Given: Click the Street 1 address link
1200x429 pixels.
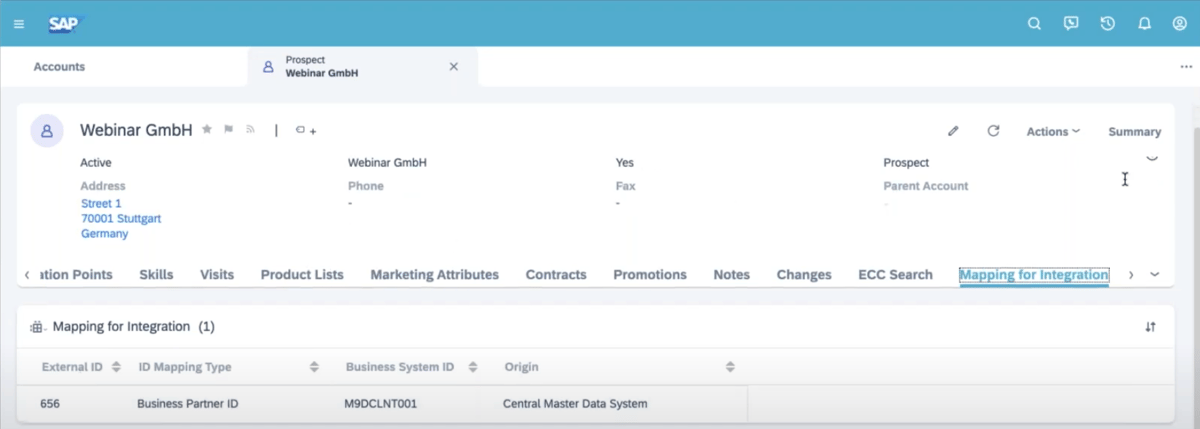Looking at the screenshot, I should click(101, 203).
